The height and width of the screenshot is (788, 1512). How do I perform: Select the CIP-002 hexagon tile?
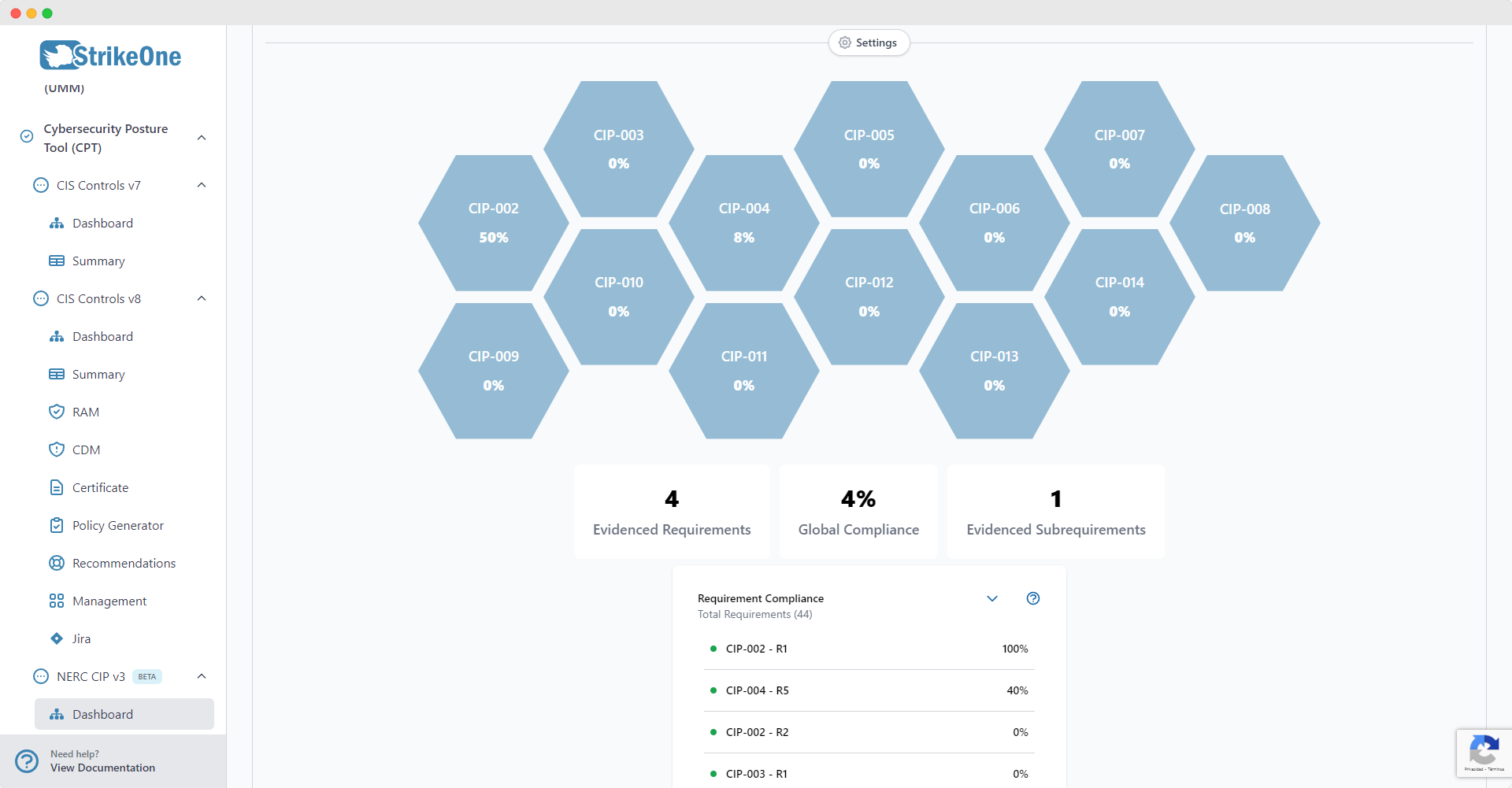[x=494, y=223]
